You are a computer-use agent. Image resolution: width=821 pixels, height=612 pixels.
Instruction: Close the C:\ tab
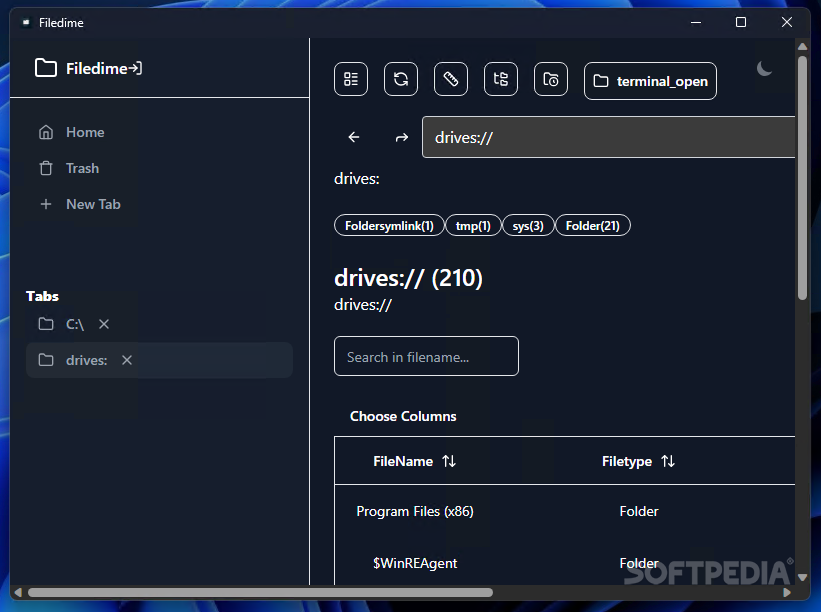[x=104, y=325]
